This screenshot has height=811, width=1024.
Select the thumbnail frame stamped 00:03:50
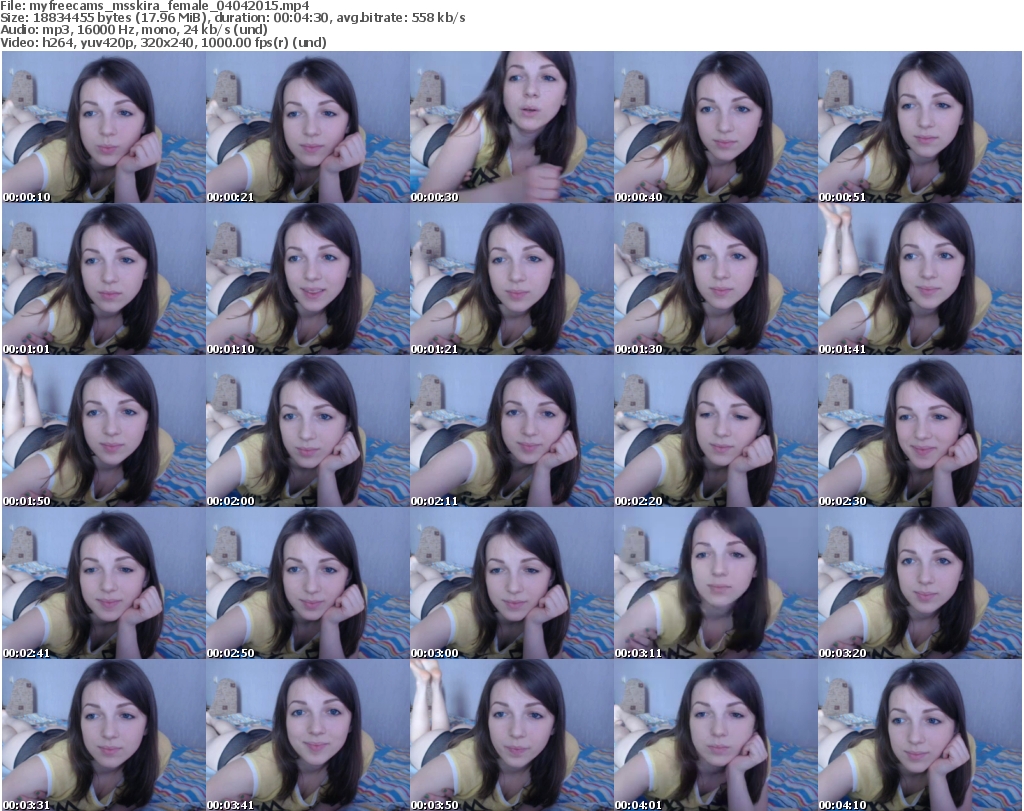click(x=511, y=735)
